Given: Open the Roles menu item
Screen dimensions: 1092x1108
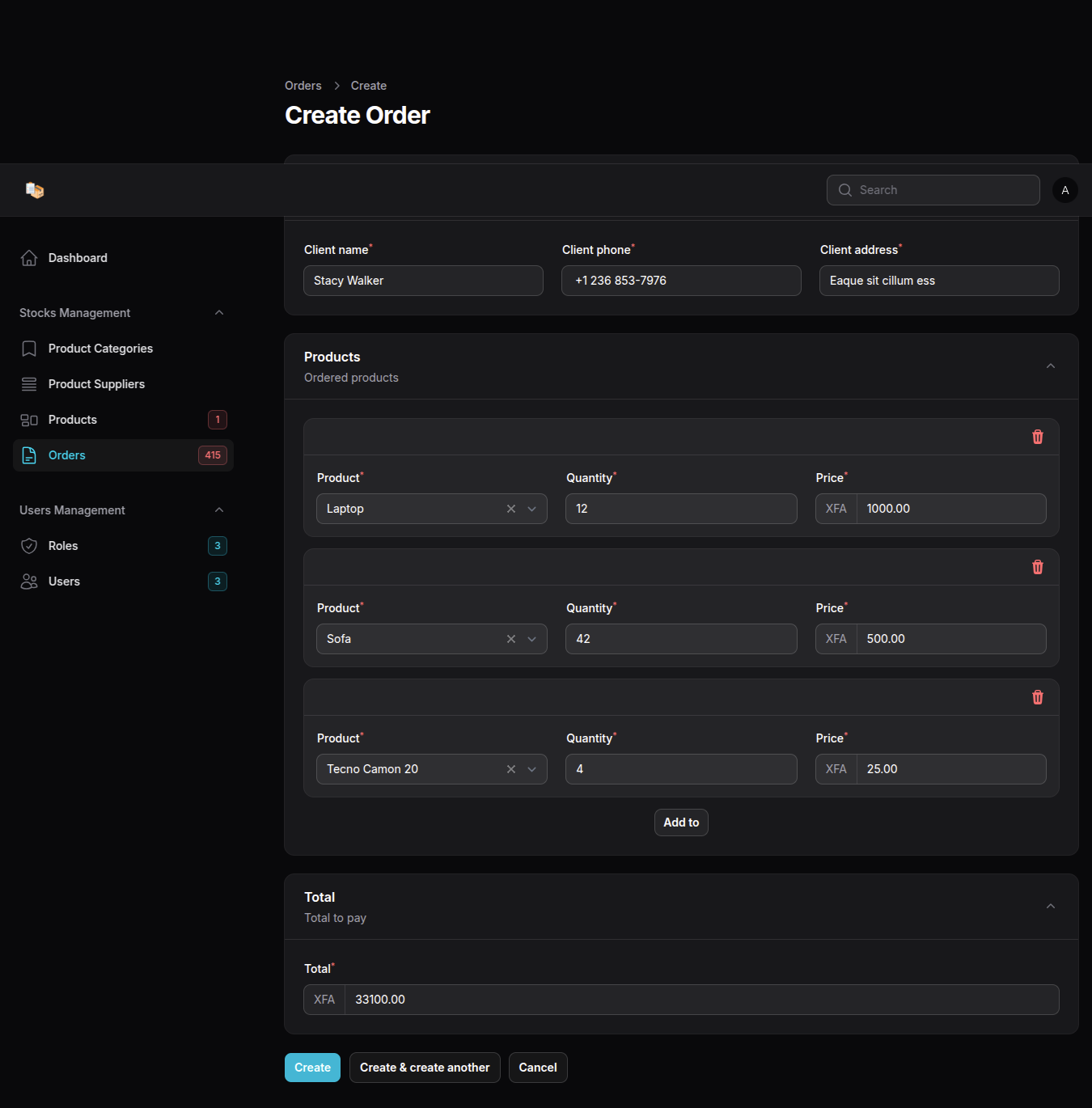Looking at the screenshot, I should [x=63, y=546].
